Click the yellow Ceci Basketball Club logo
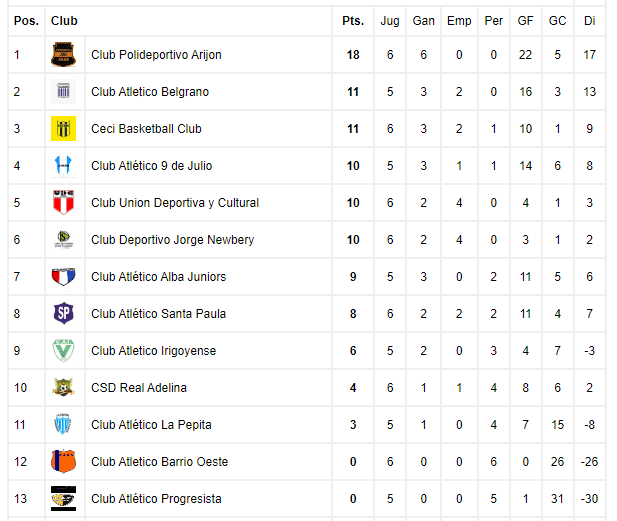Screen dimensions: 617x521 coord(63,128)
